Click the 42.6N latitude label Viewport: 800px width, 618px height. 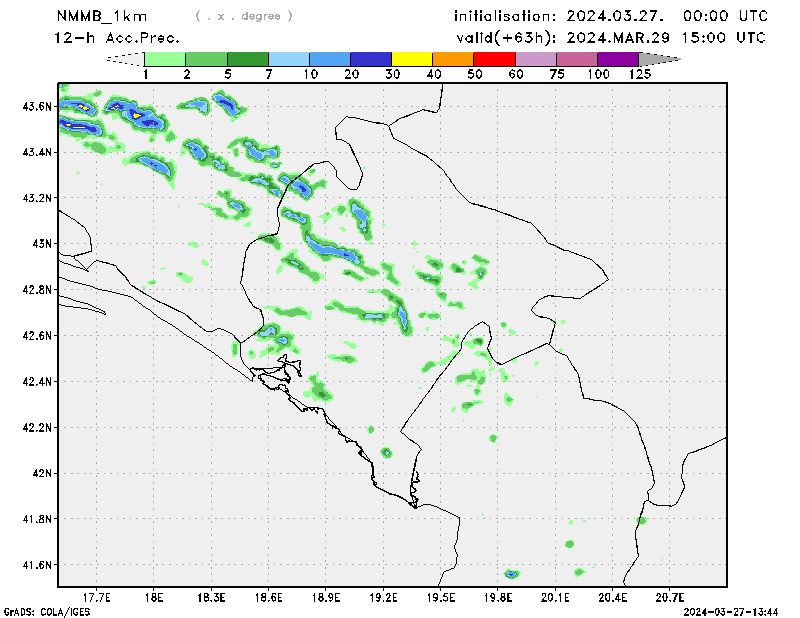coord(37,335)
